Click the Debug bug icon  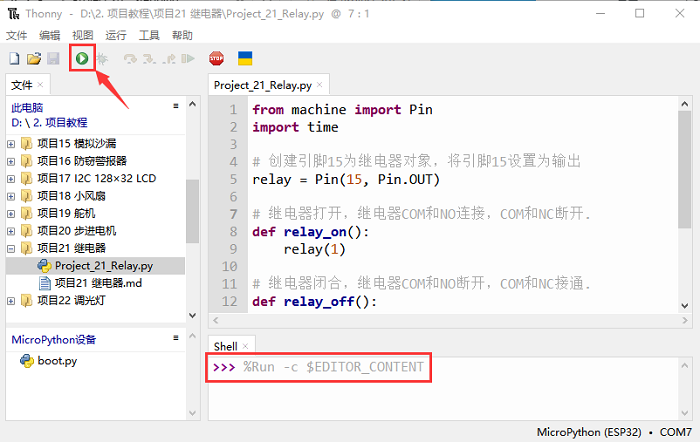pos(101,59)
